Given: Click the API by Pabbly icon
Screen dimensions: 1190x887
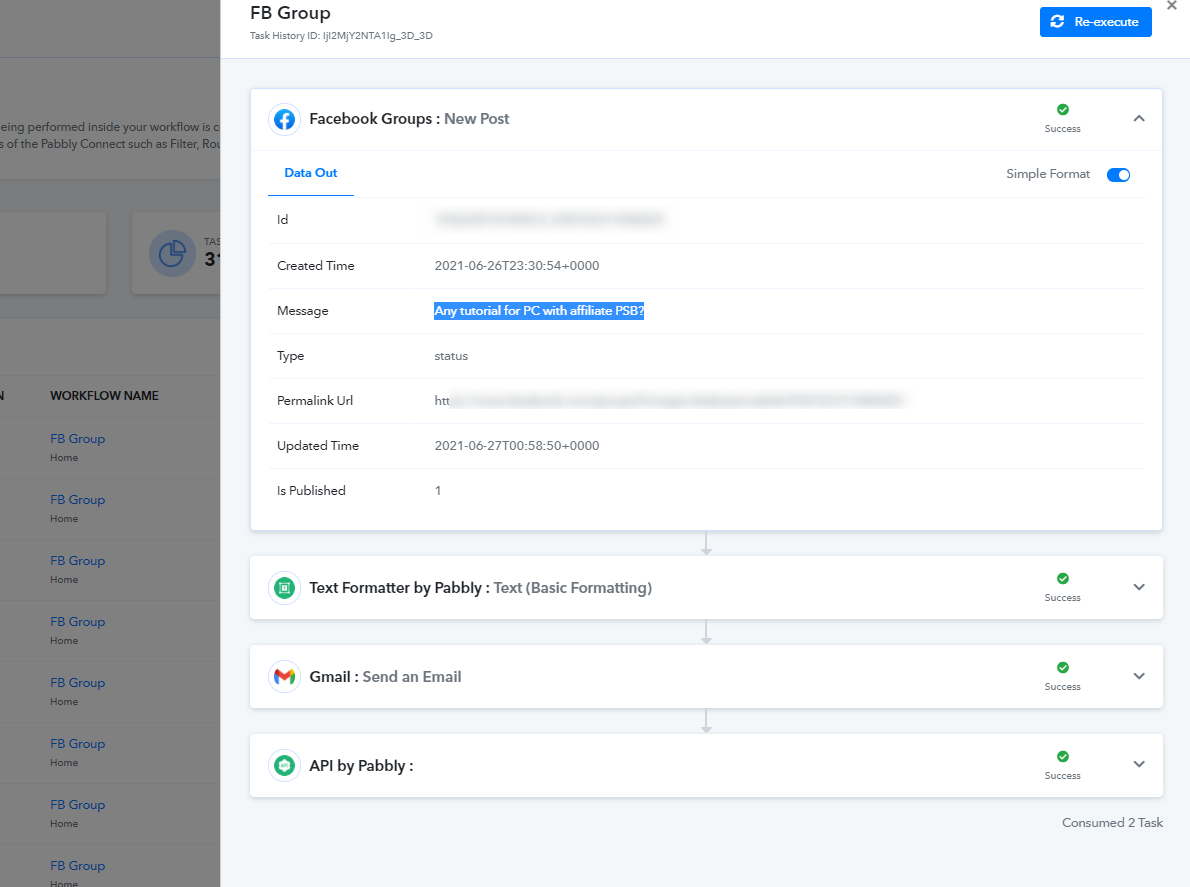Looking at the screenshot, I should click(x=285, y=766).
